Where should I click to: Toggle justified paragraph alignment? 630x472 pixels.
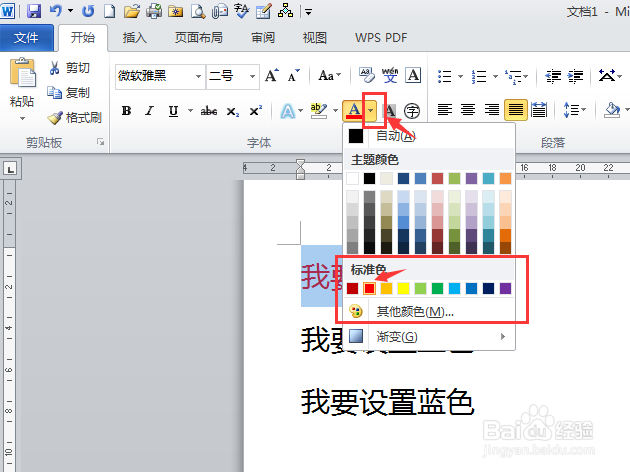tap(515, 110)
